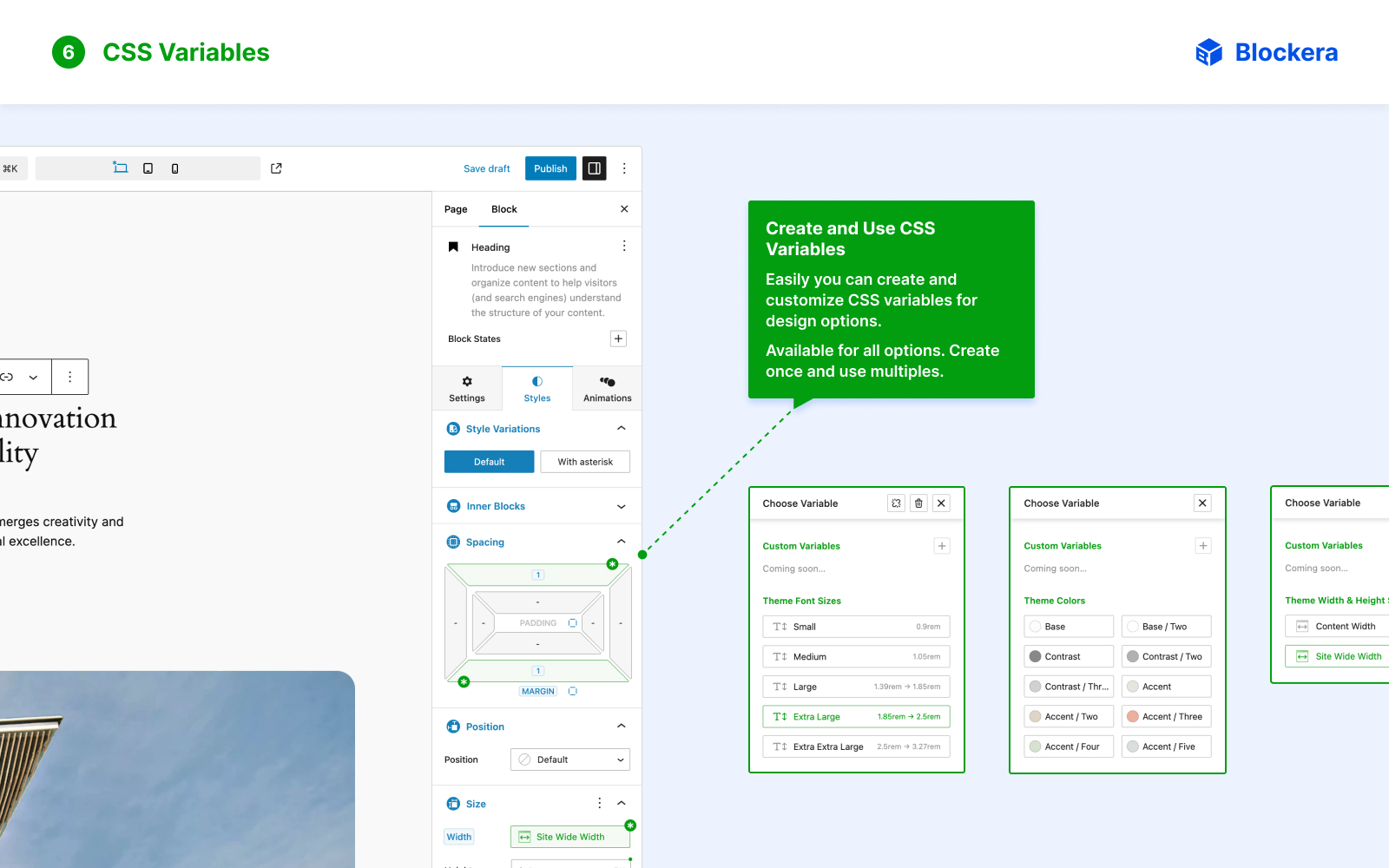
Task: Open page preview in new tab icon
Action: (x=276, y=168)
